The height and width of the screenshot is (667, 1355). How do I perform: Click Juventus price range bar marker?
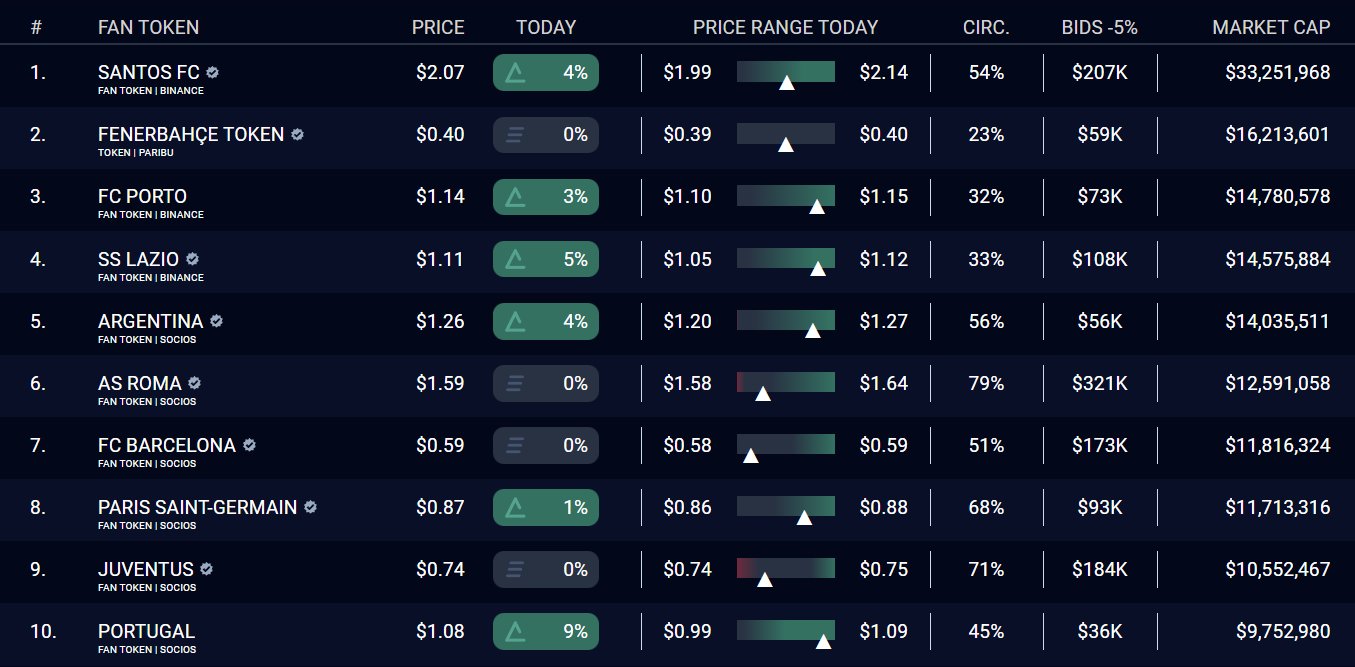(765, 579)
